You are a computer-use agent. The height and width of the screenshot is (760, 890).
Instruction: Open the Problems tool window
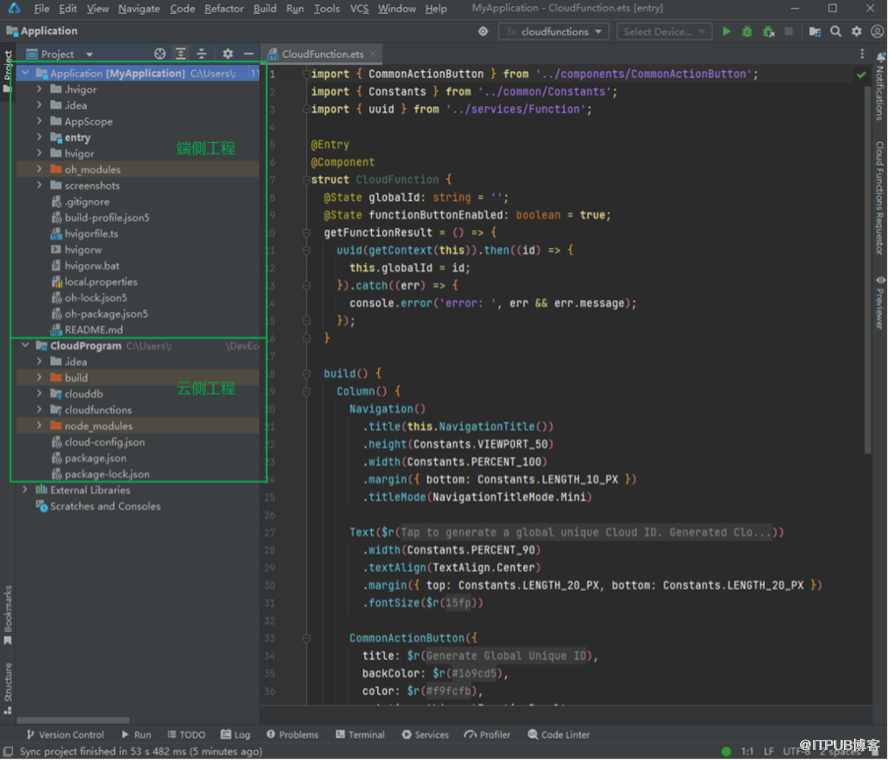coord(292,735)
